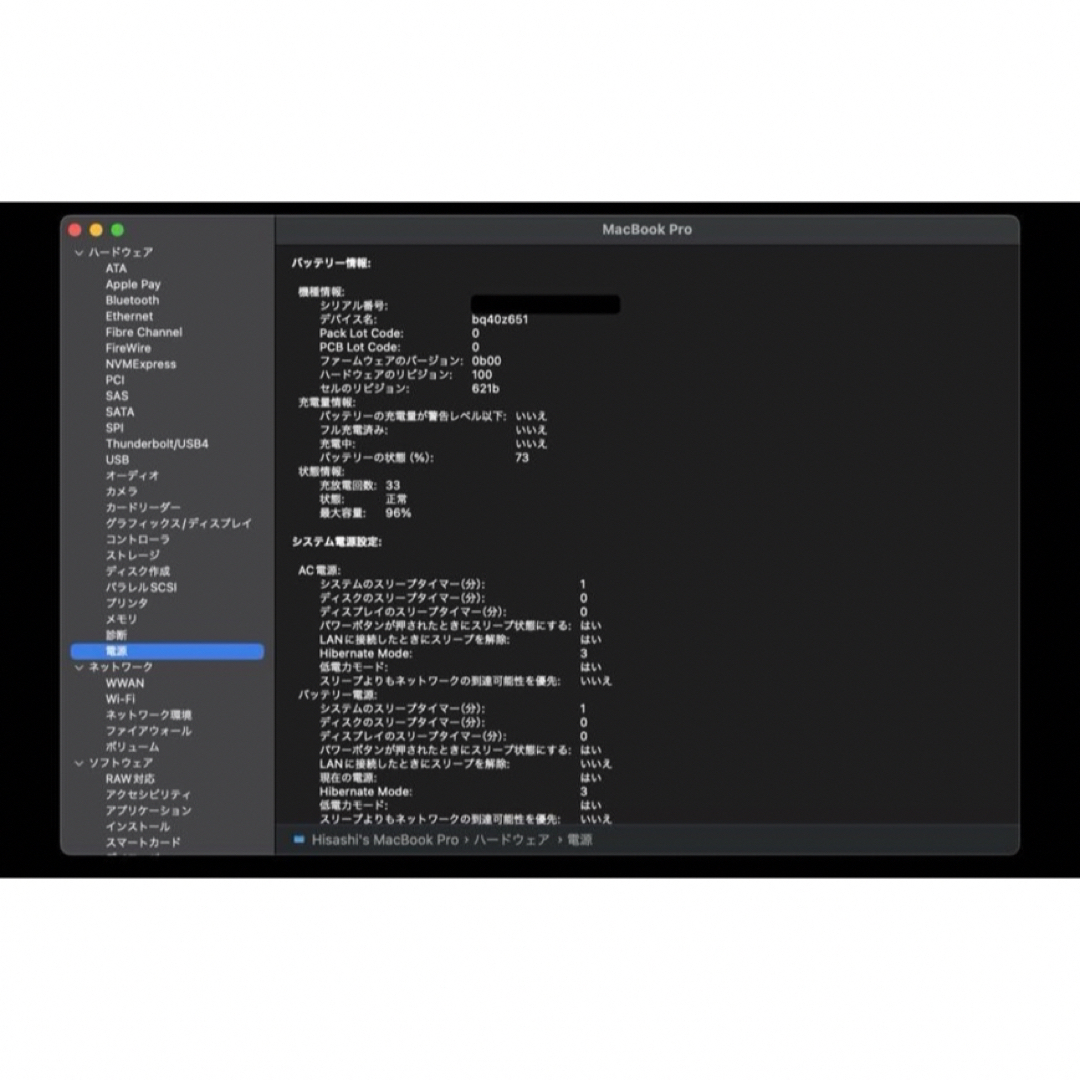Click 電源 in the path bar
The height and width of the screenshot is (1080, 1080).
click(580, 840)
